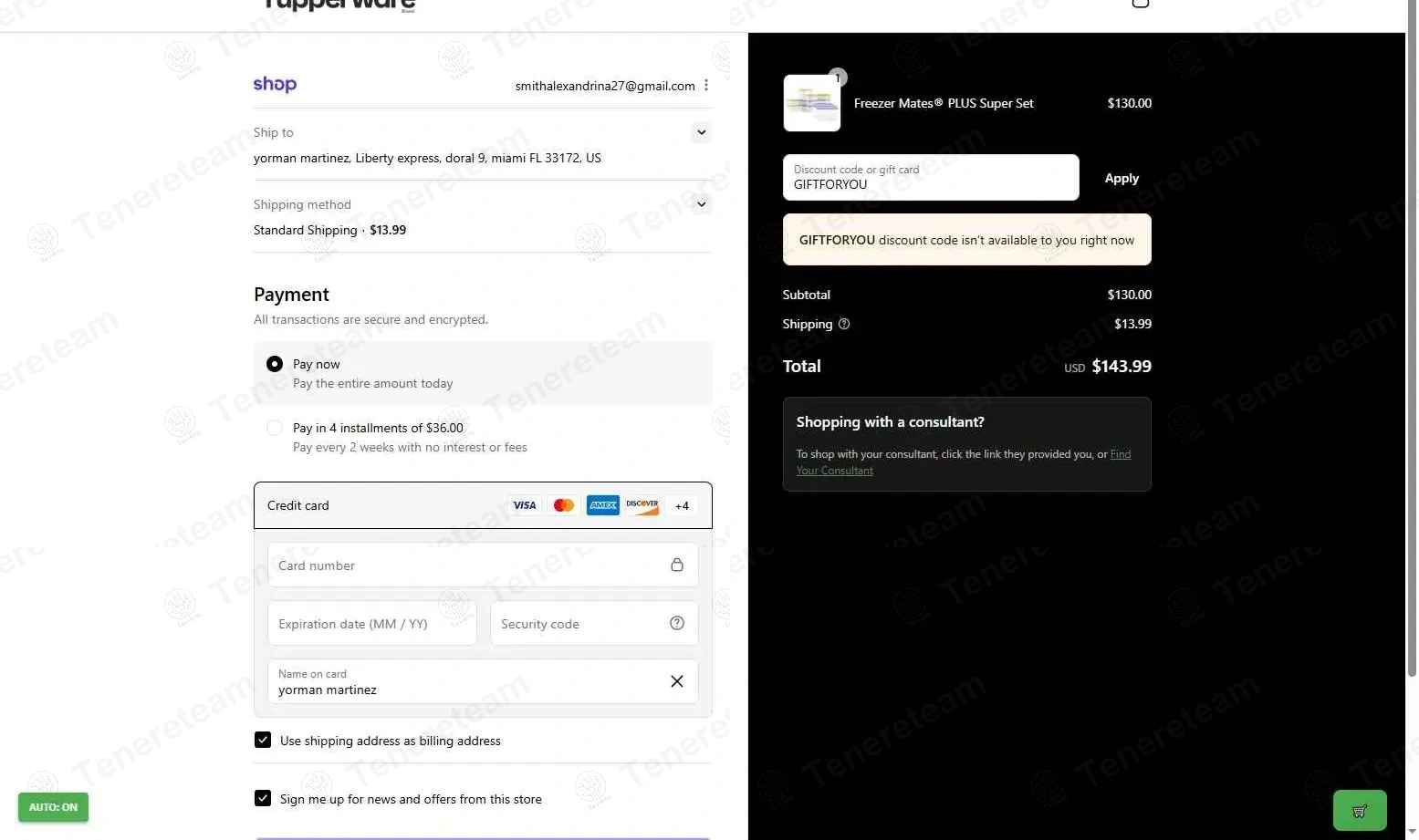The width and height of the screenshot is (1419, 840).
Task: Select the Pay now option
Action: click(x=275, y=364)
